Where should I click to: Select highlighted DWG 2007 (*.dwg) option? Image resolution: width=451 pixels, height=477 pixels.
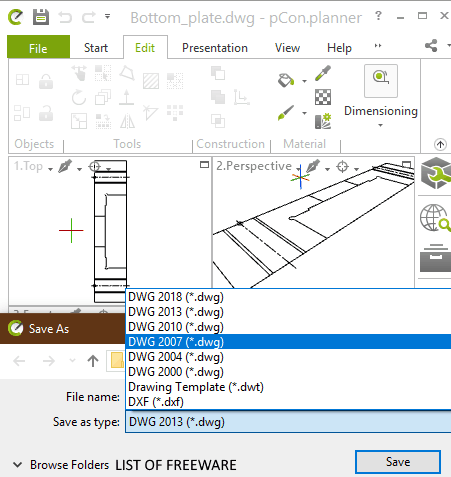pos(288,342)
